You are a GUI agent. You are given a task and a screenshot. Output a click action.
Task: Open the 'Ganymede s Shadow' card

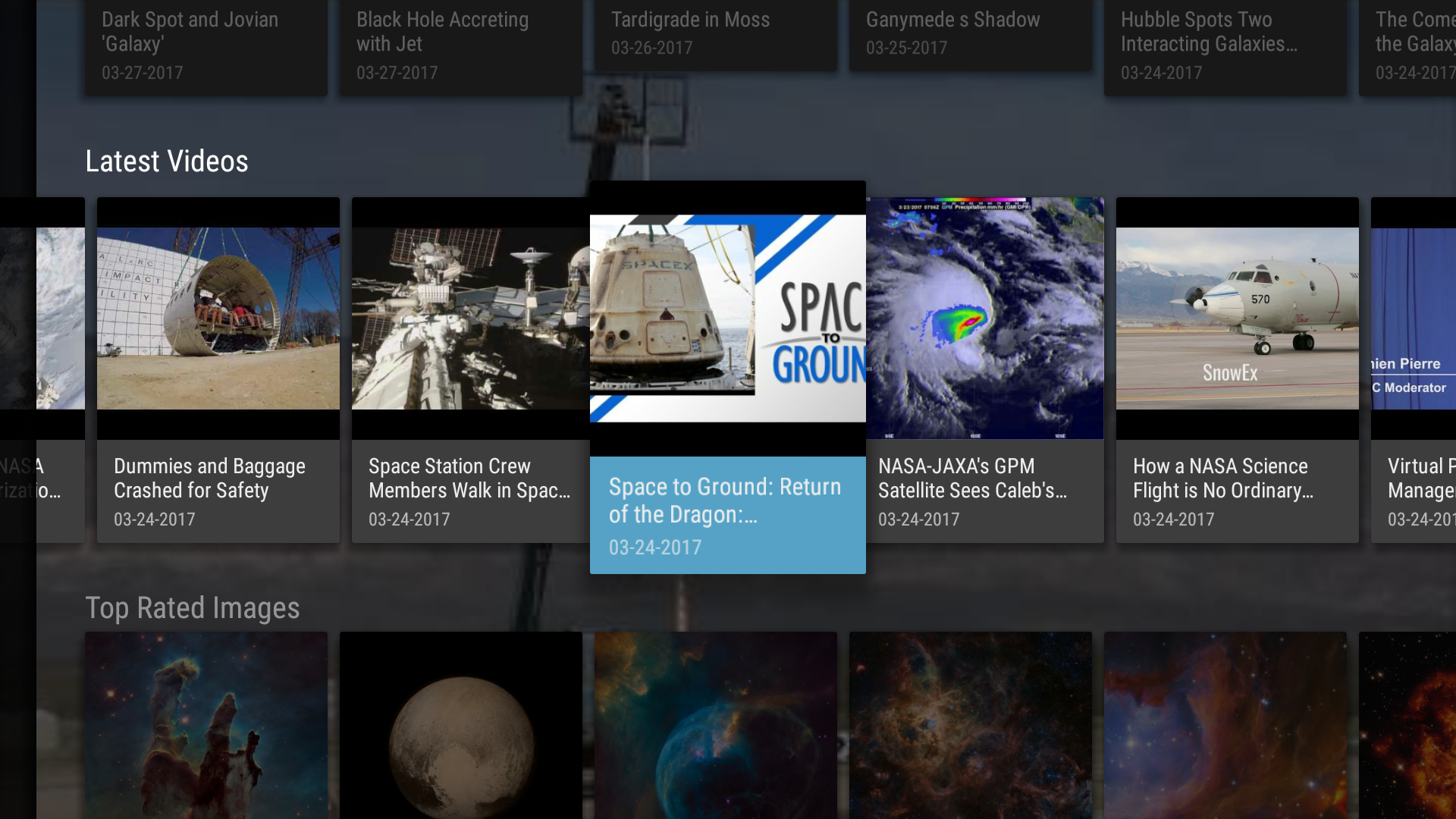(x=971, y=34)
